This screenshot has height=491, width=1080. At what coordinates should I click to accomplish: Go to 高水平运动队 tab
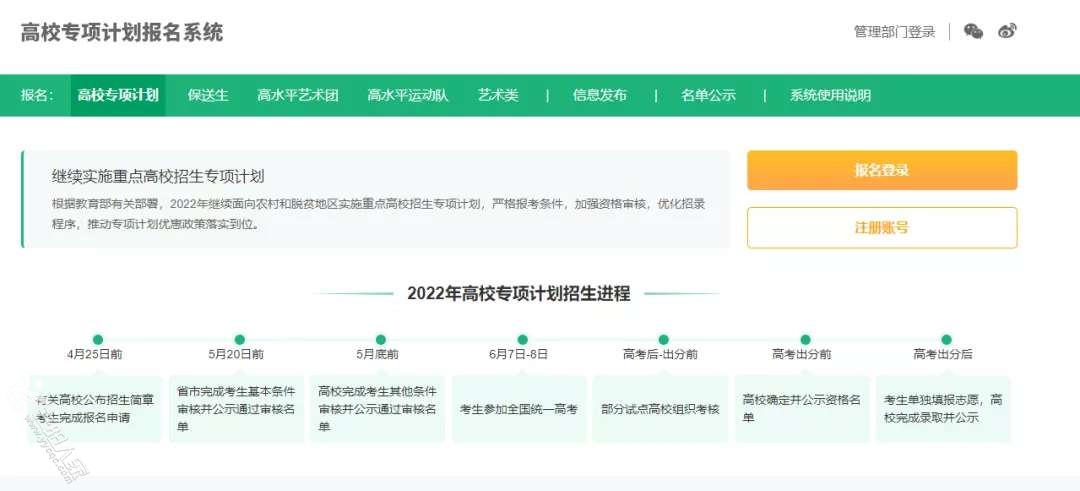(x=408, y=95)
